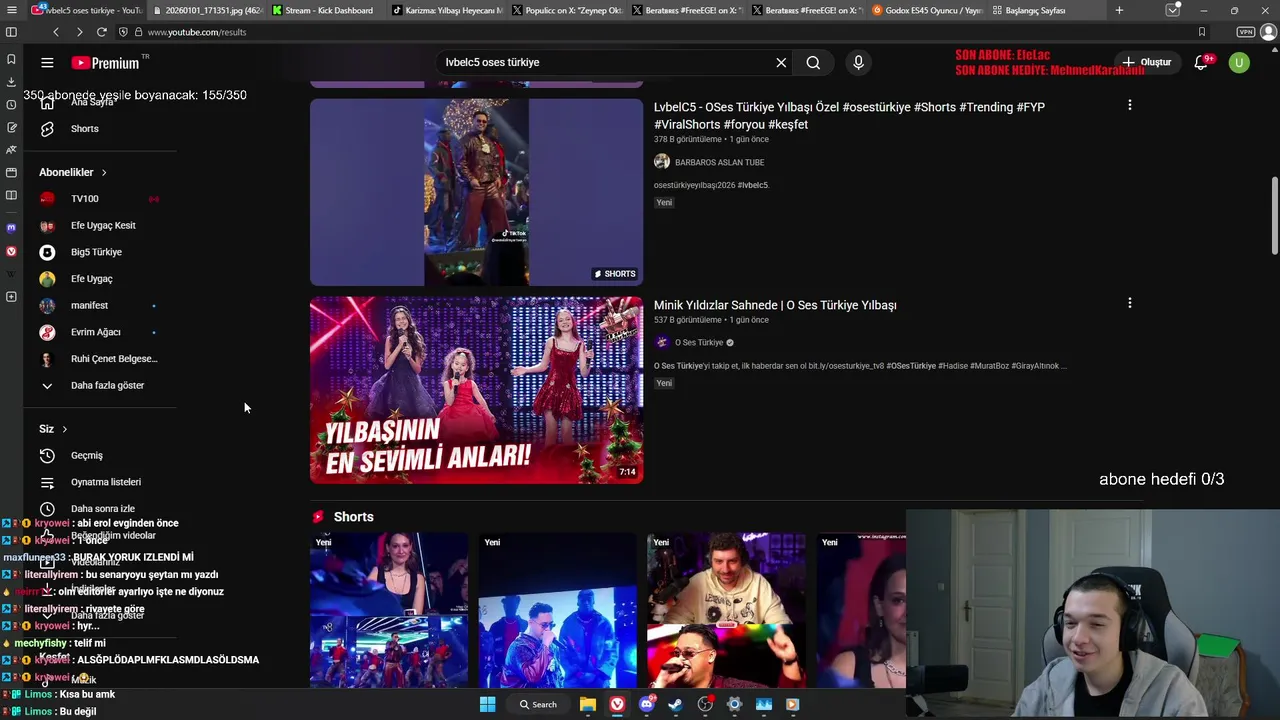
Task: Open the Wikipedia web panel
Action: tap(11, 273)
